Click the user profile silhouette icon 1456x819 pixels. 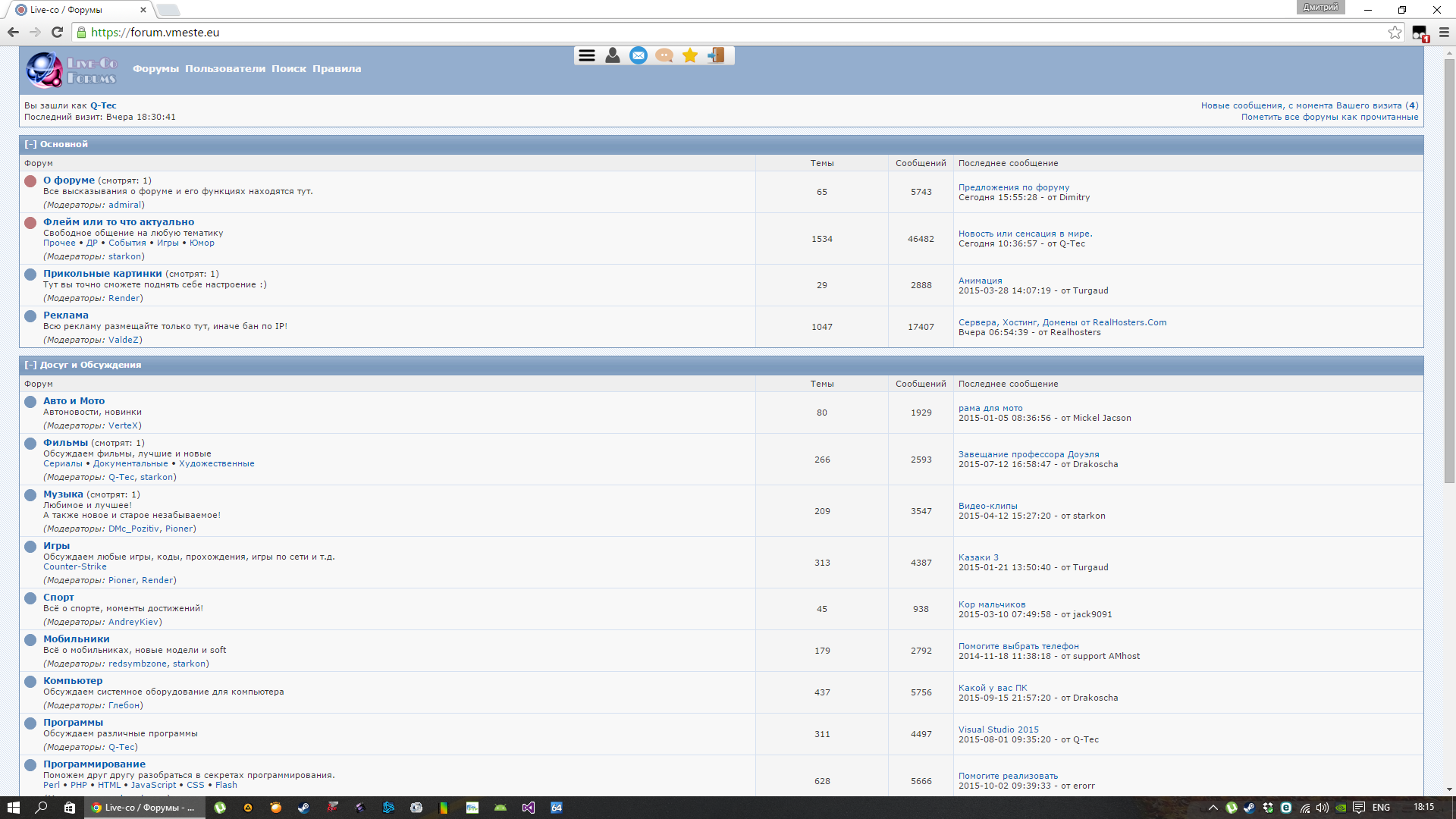613,55
